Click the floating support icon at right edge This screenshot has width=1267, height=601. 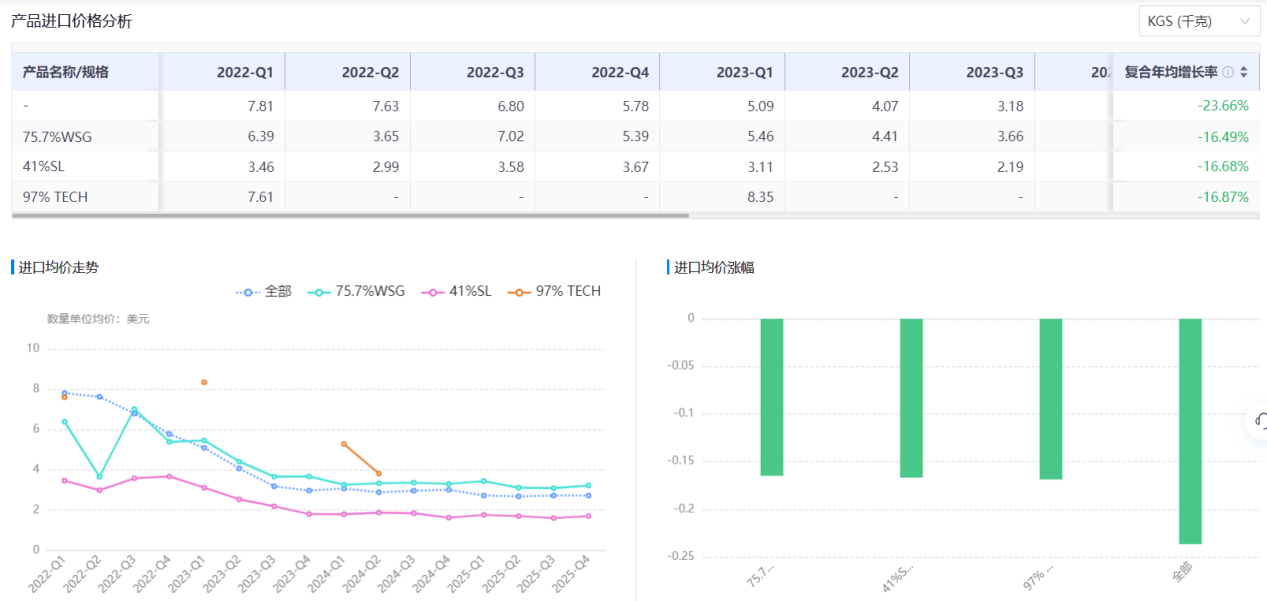1260,421
